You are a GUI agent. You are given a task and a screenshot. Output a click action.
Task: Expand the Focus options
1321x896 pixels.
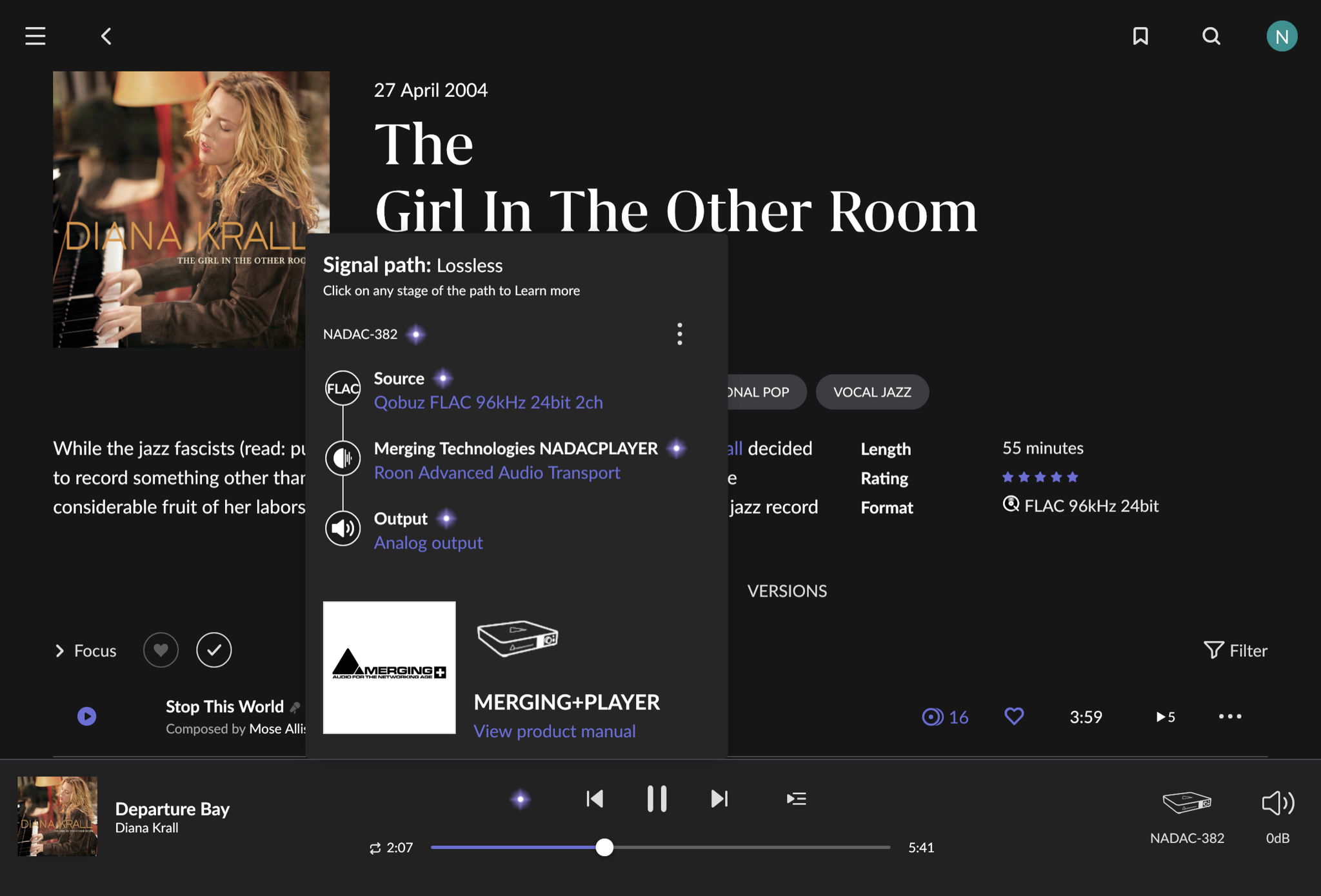(86, 651)
